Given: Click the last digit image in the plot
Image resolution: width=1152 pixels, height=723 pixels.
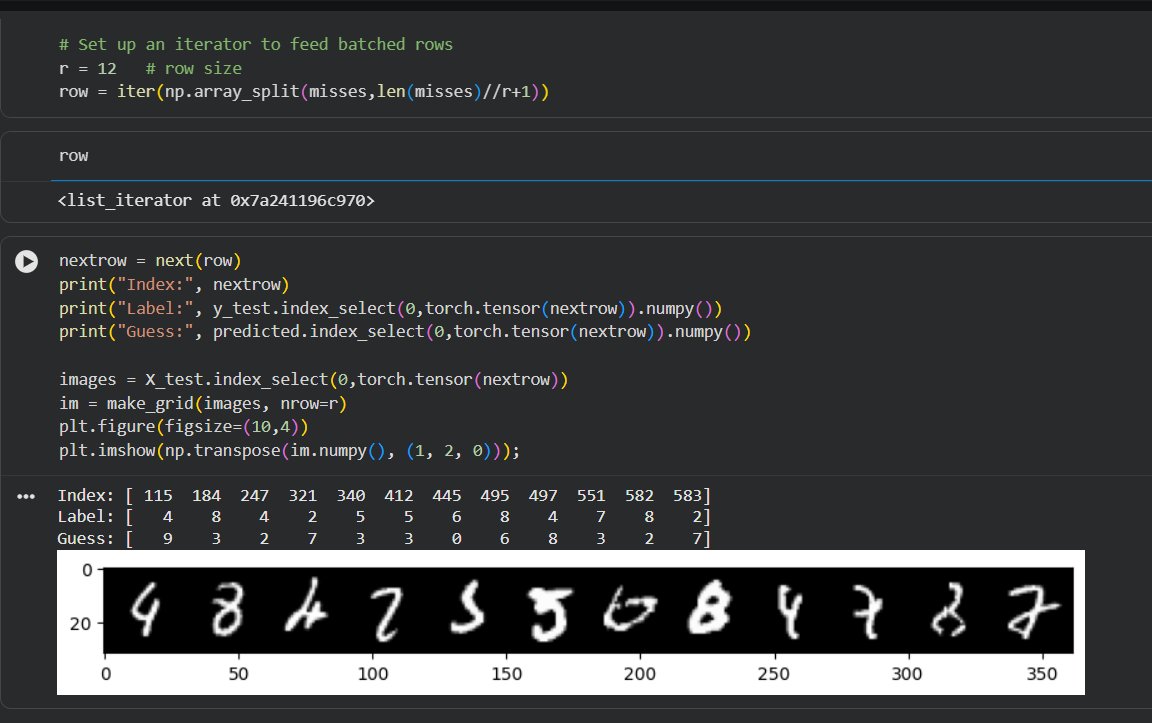Looking at the screenshot, I should 1032,610.
